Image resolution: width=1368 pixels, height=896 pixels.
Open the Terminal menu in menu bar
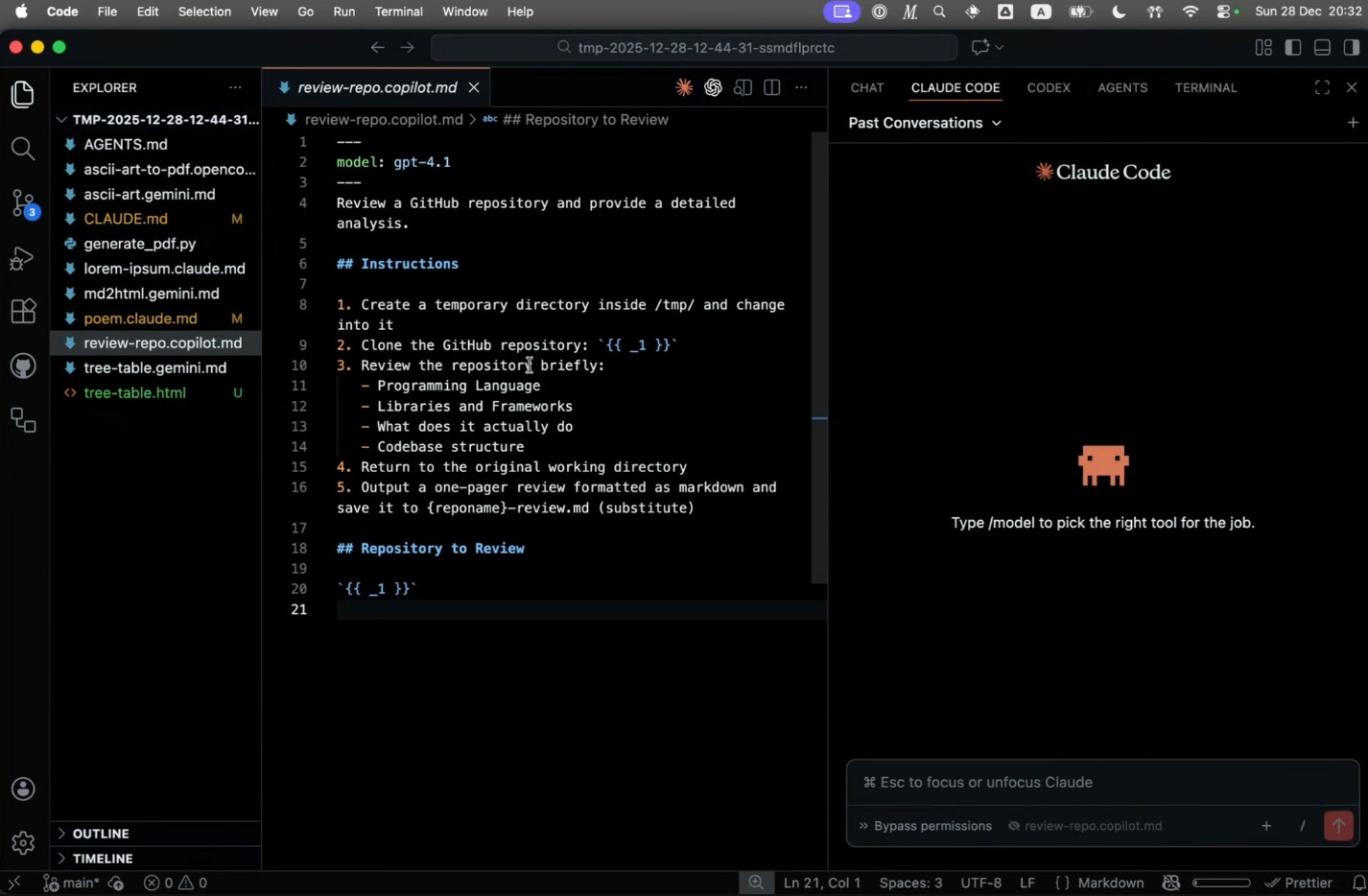pyautogui.click(x=398, y=12)
